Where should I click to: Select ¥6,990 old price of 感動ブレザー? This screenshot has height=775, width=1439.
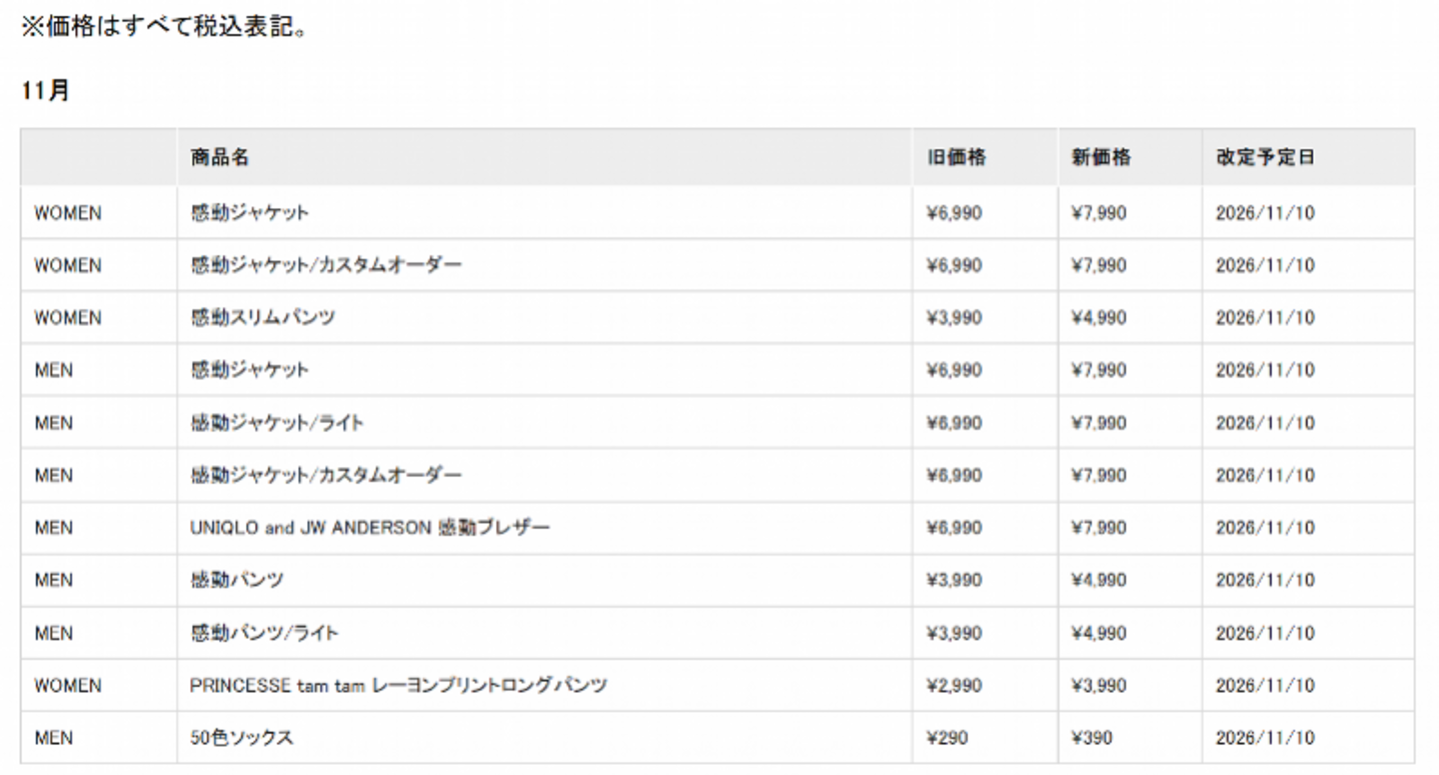point(954,528)
